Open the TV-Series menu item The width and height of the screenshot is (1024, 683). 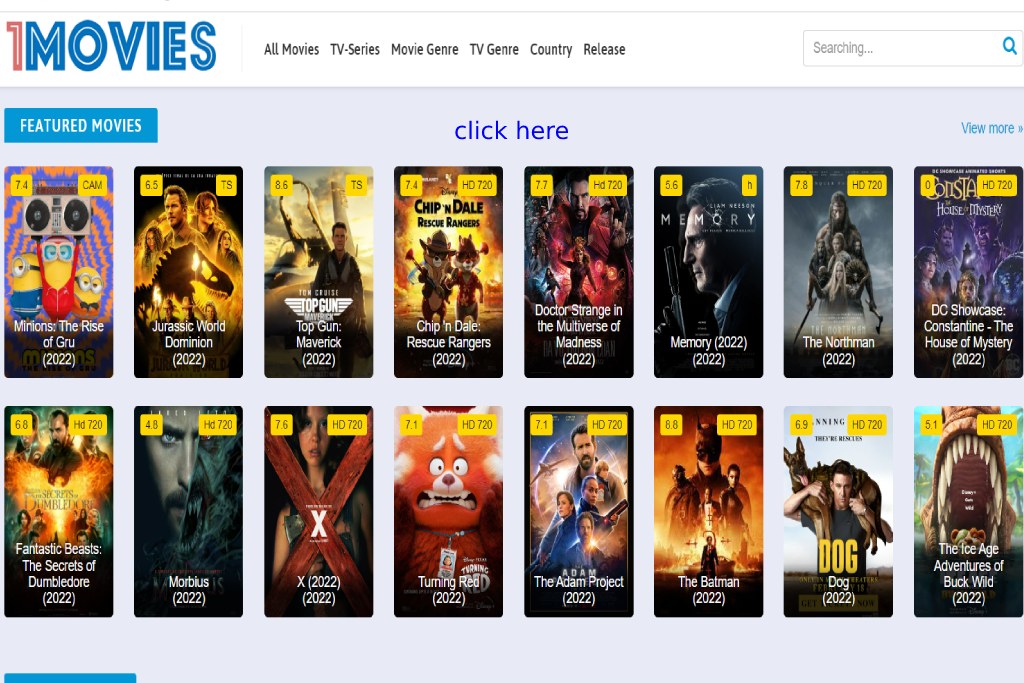point(355,50)
